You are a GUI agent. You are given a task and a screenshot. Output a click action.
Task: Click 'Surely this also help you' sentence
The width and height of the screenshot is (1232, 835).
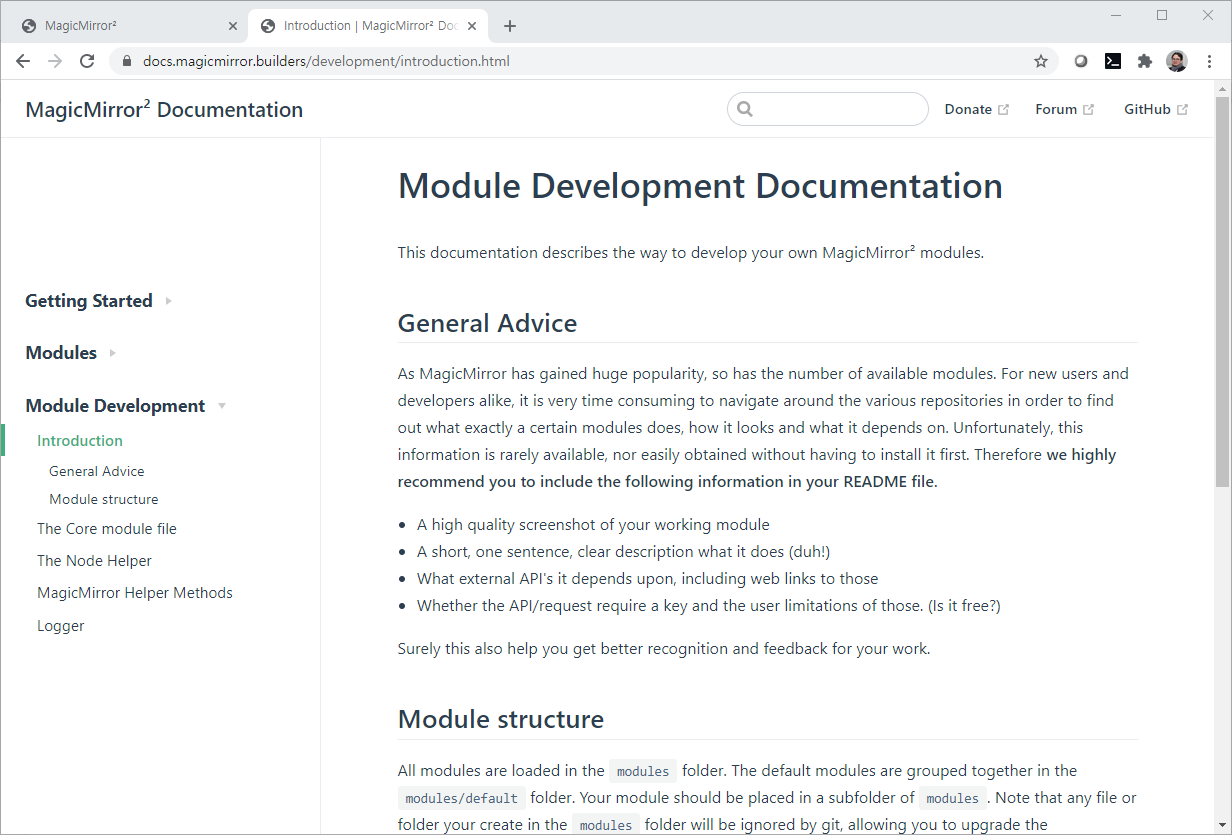coord(664,648)
